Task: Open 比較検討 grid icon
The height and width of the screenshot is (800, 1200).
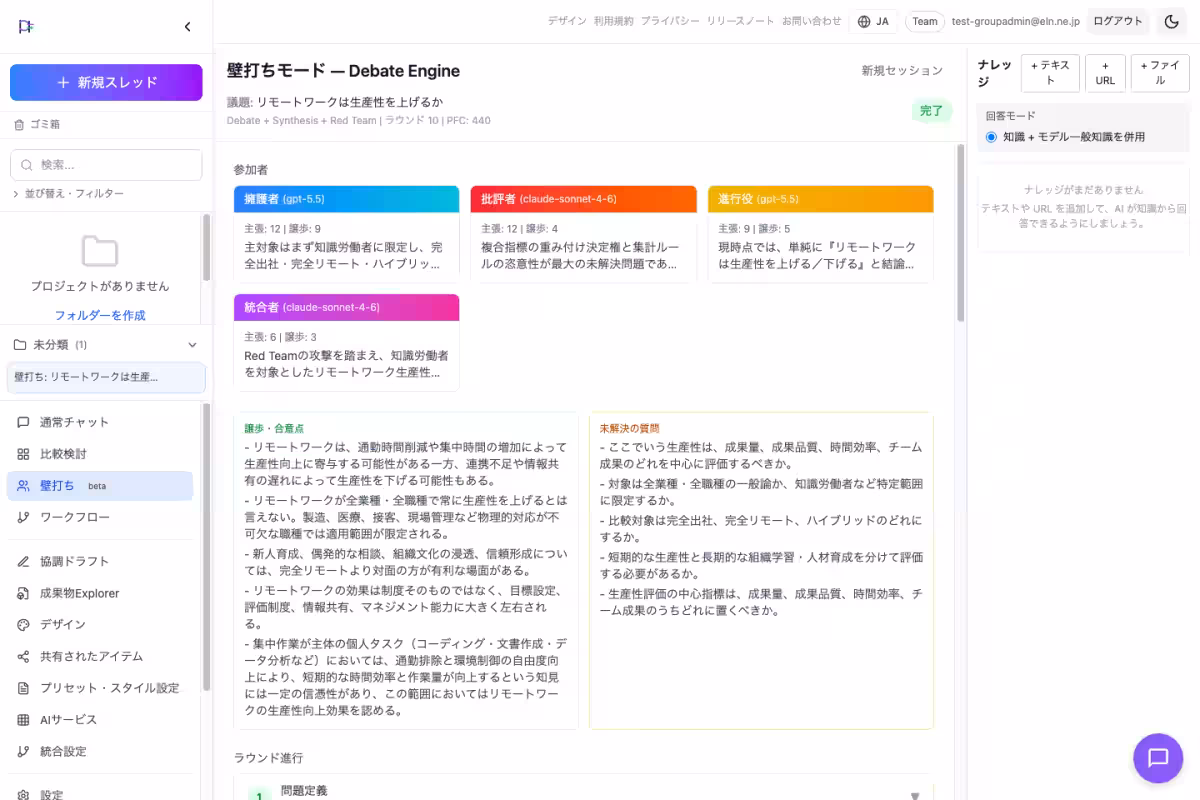Action: point(23,454)
